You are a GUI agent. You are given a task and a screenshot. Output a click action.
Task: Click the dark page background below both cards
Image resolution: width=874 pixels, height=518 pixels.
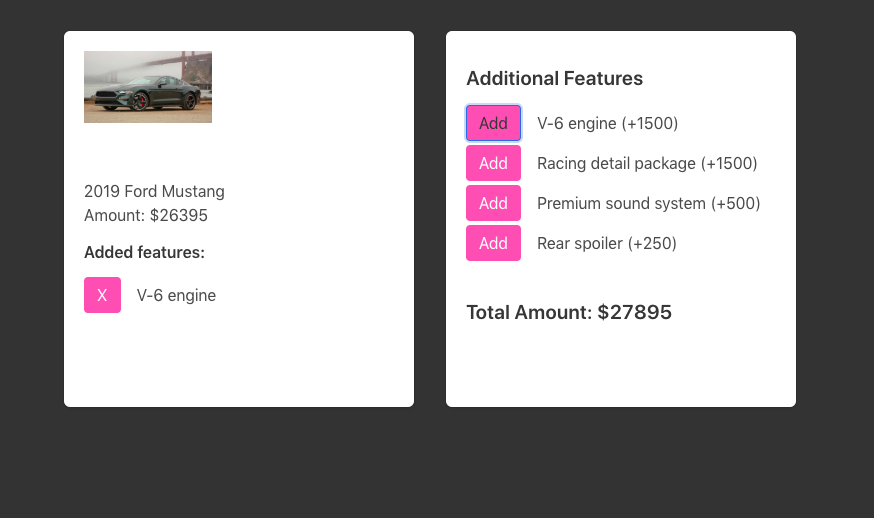pos(437,463)
